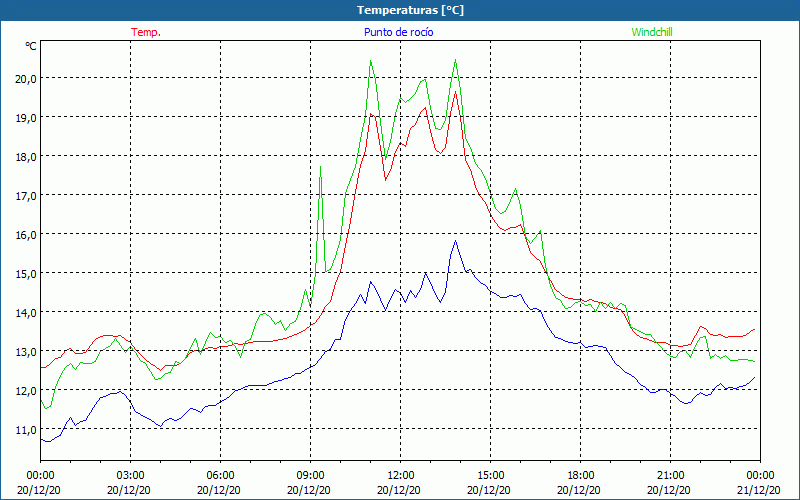This screenshot has width=800, height=500.
Task: Click the Temperaturas [°C] chart title
Action: [410, 10]
